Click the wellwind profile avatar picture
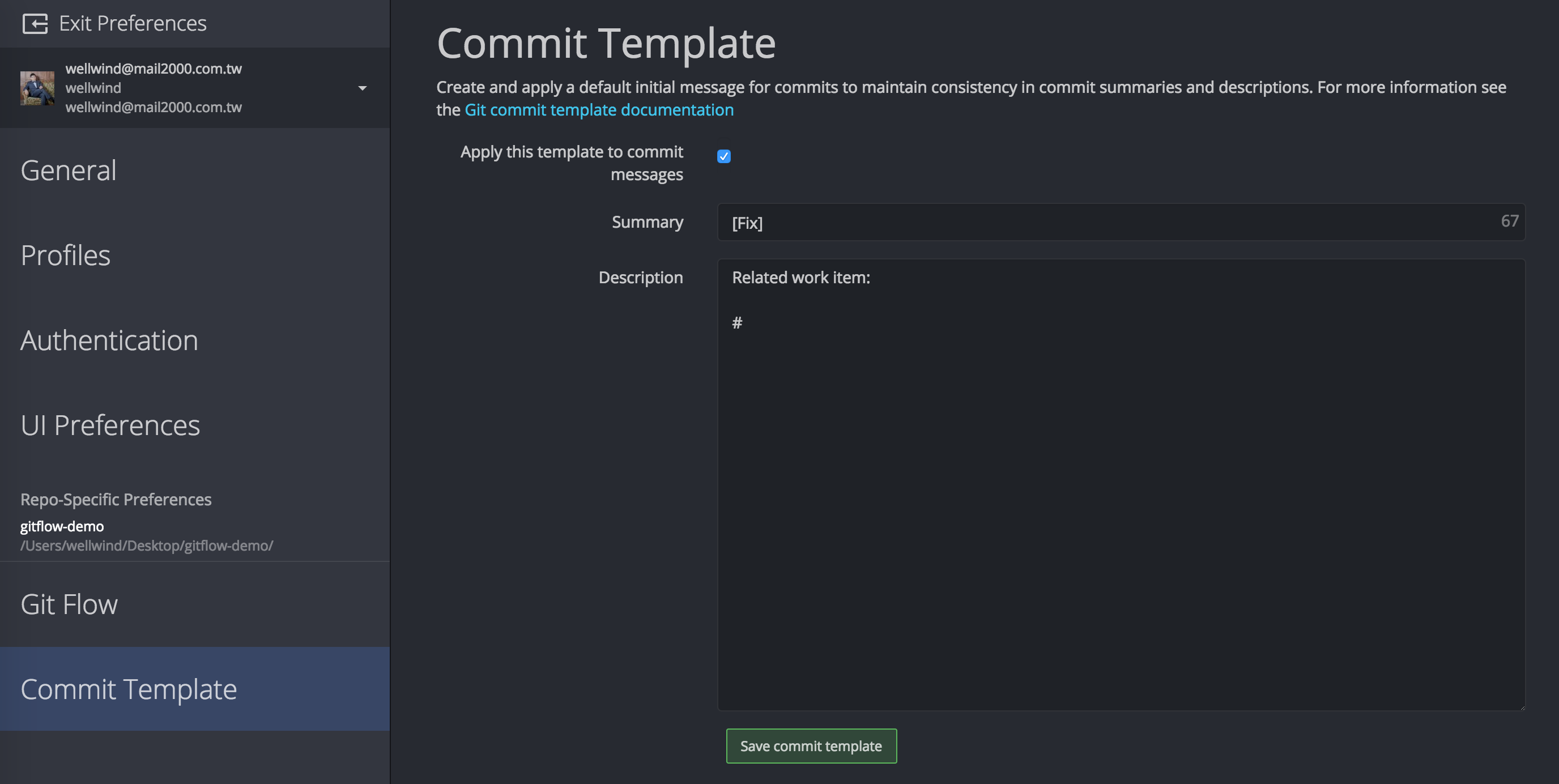This screenshot has width=1559, height=784. pos(37,88)
